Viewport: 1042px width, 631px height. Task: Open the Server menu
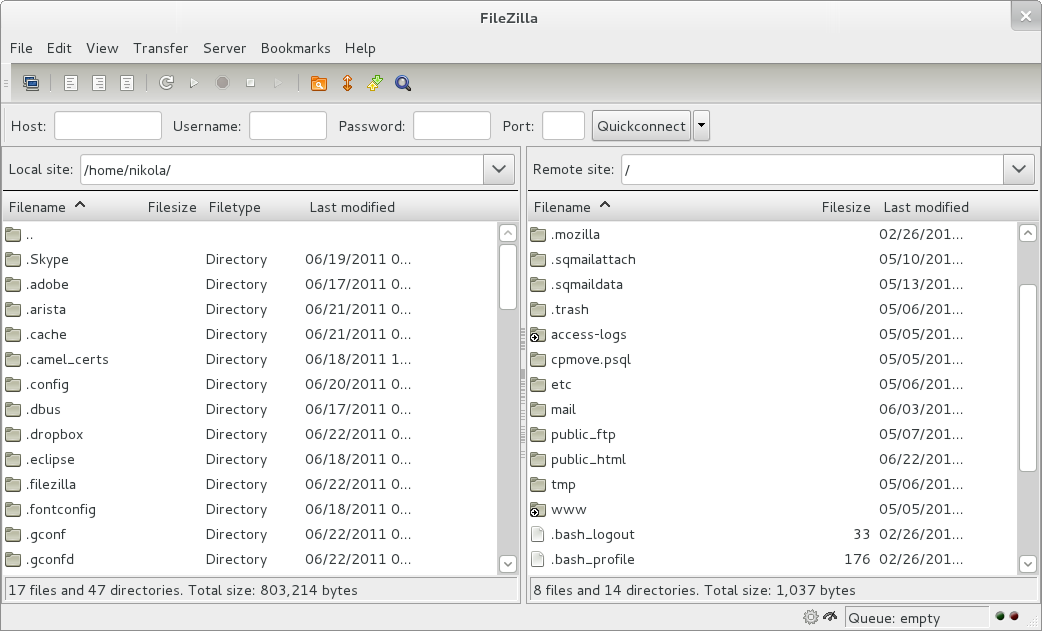coord(225,48)
